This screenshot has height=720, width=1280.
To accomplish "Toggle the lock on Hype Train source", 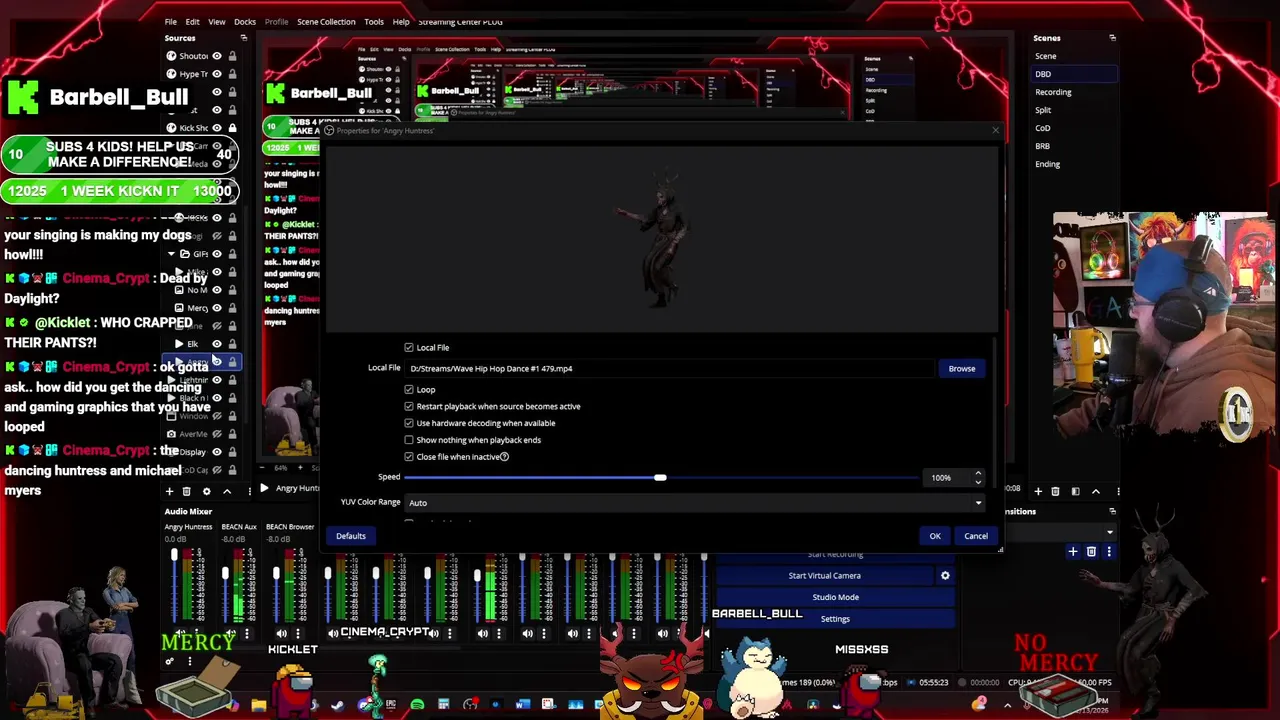I will (232, 74).
